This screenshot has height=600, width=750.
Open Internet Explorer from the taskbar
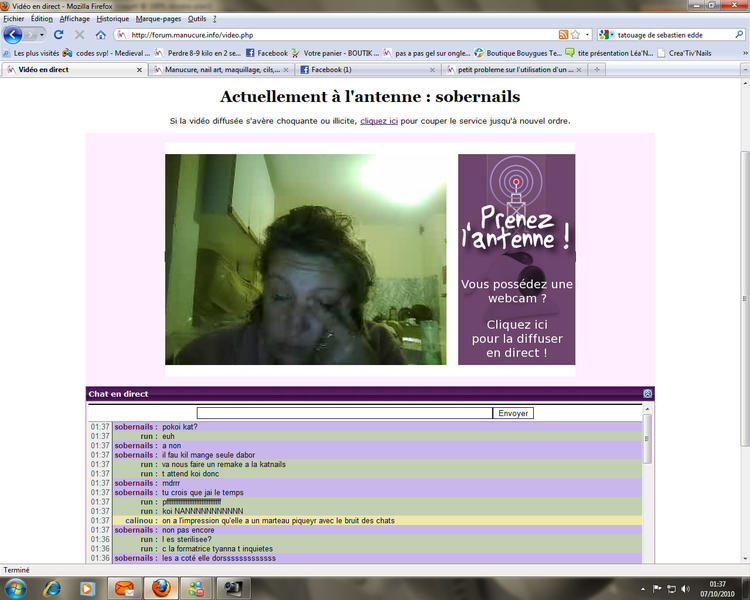pyautogui.click(x=51, y=587)
